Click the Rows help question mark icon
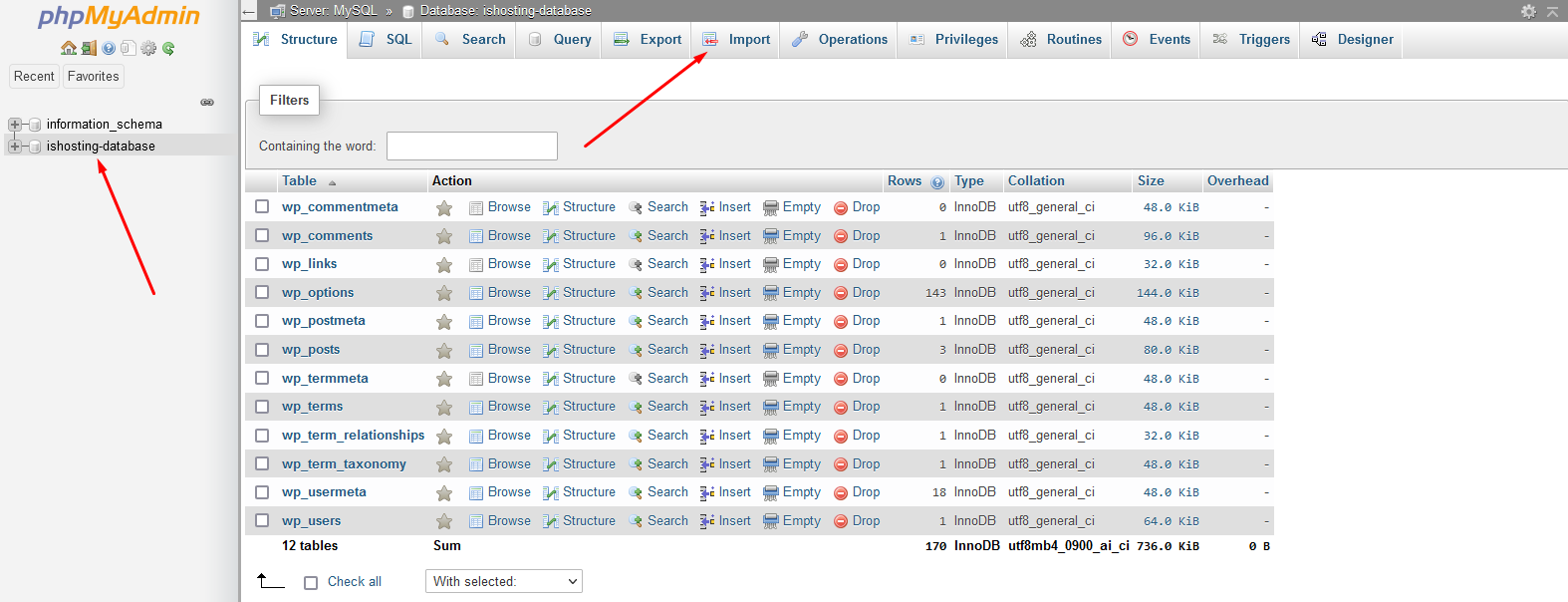This screenshot has height=602, width=1568. point(937,182)
